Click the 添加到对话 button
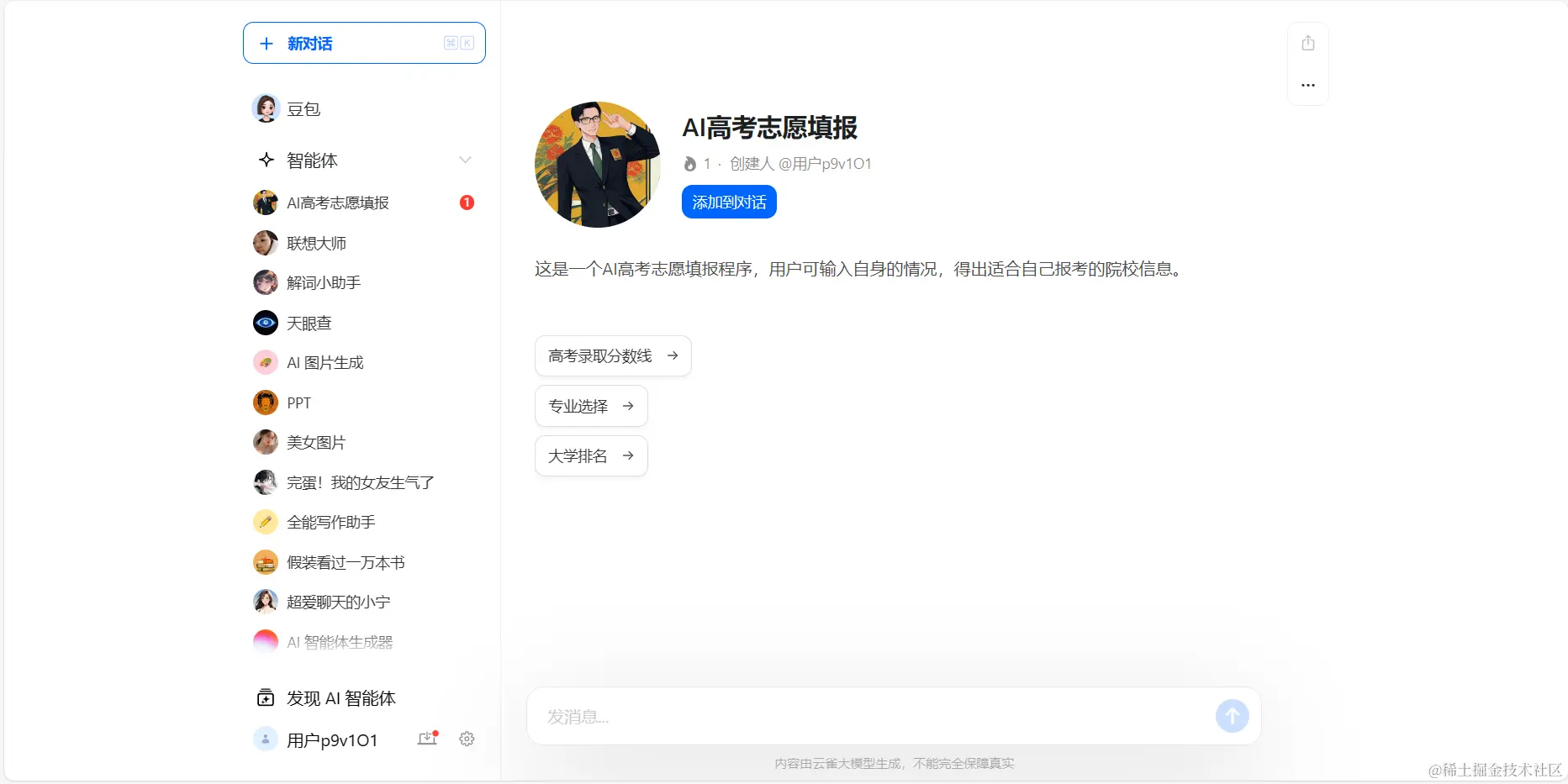 729,203
